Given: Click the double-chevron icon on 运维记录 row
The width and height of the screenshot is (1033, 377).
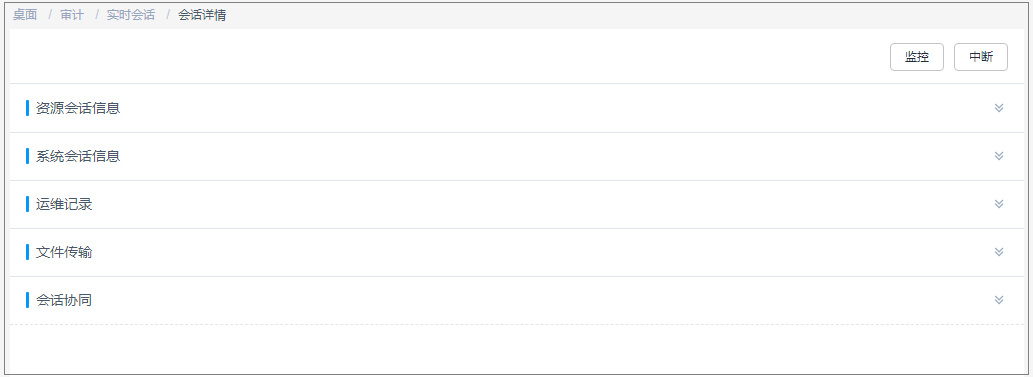Looking at the screenshot, I should click(x=999, y=204).
